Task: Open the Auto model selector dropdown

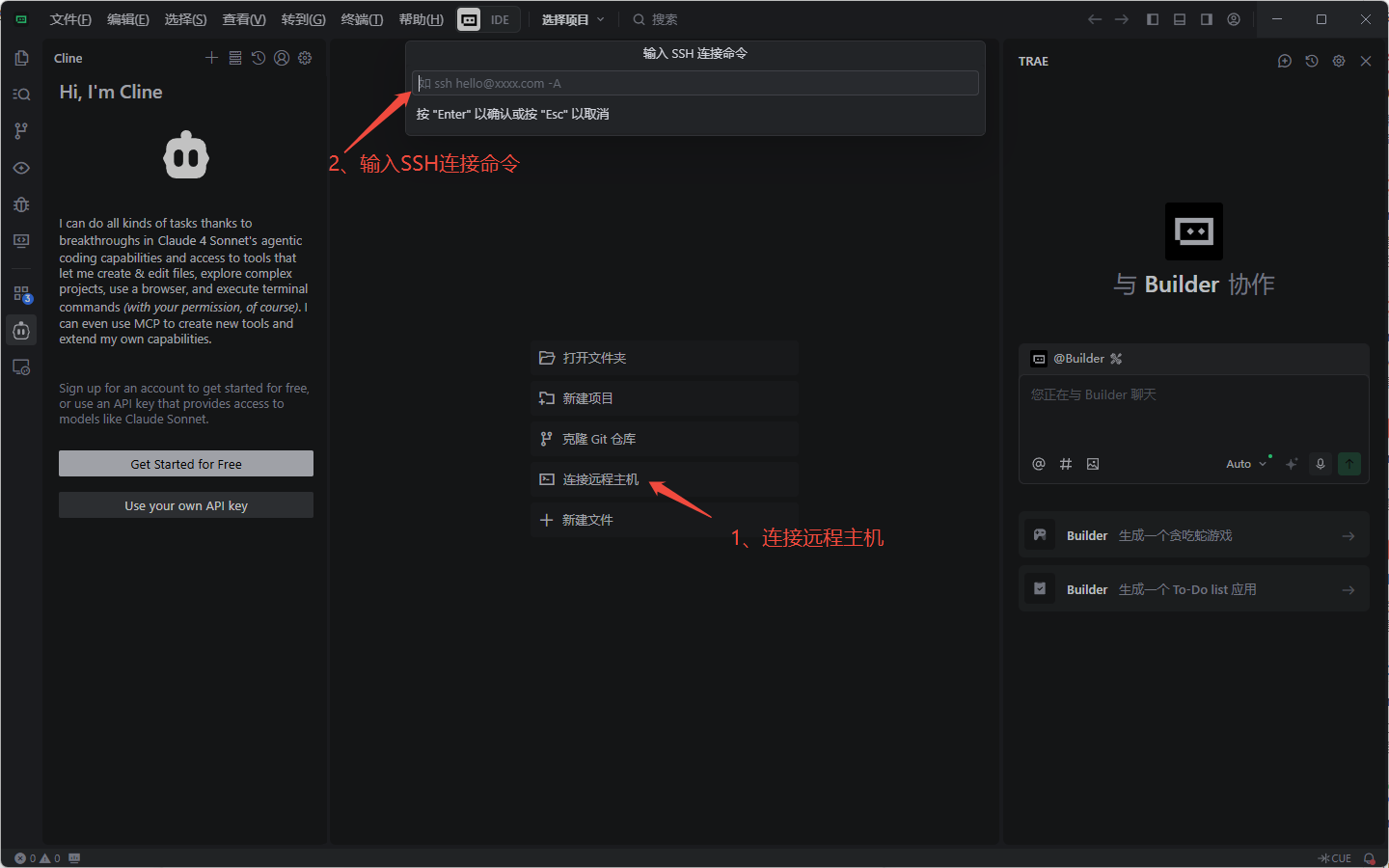Action: [1246, 464]
